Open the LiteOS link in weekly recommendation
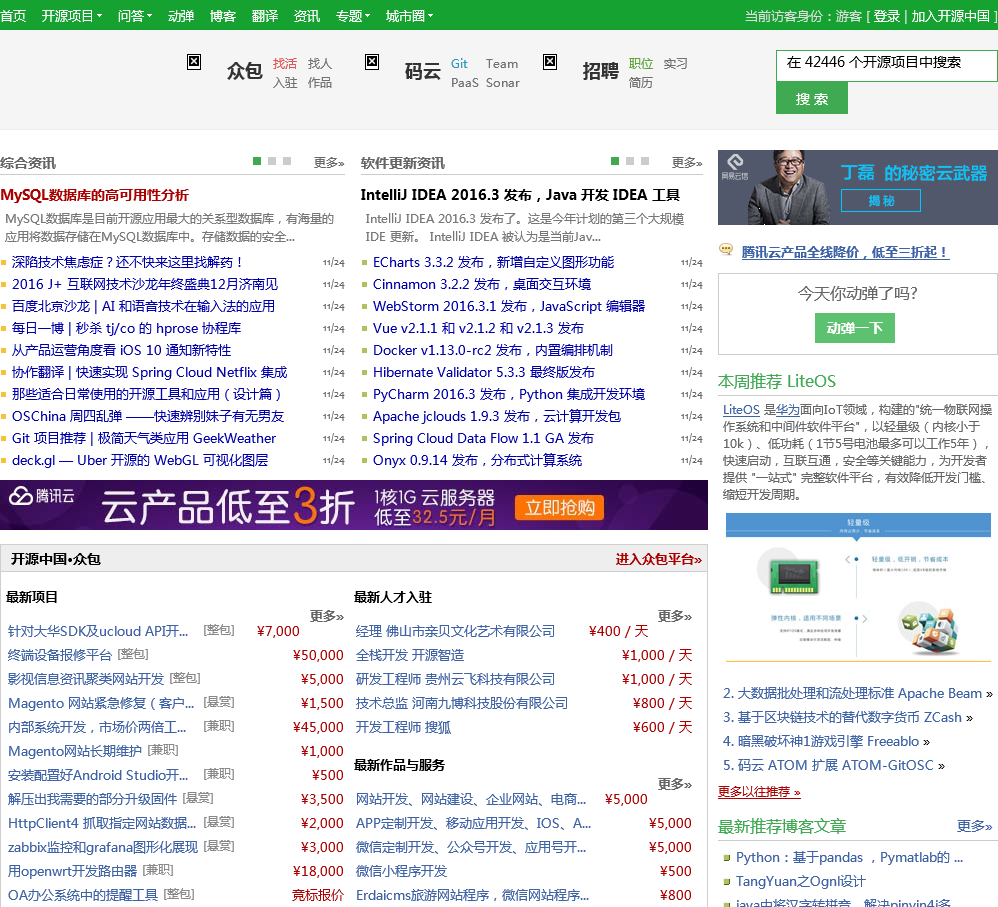This screenshot has height=907, width=998. (x=741, y=409)
